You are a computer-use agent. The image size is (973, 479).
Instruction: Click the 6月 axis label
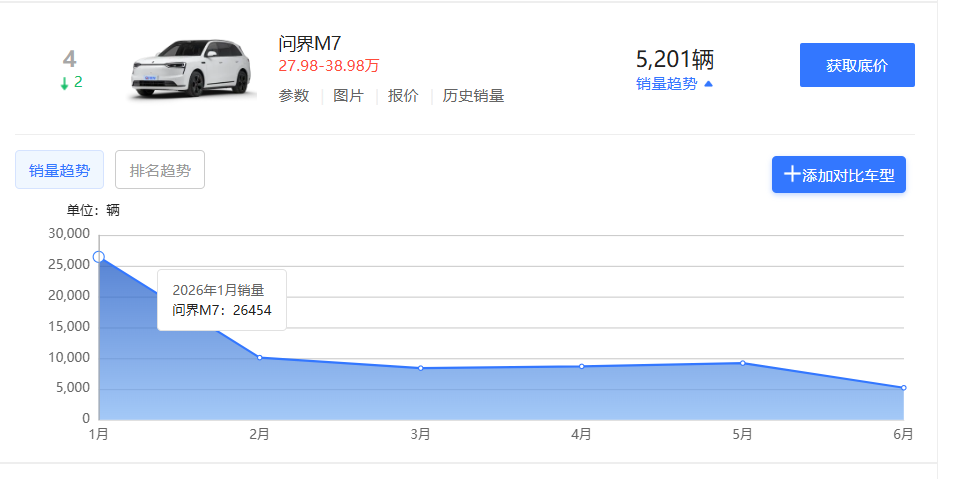click(x=904, y=434)
